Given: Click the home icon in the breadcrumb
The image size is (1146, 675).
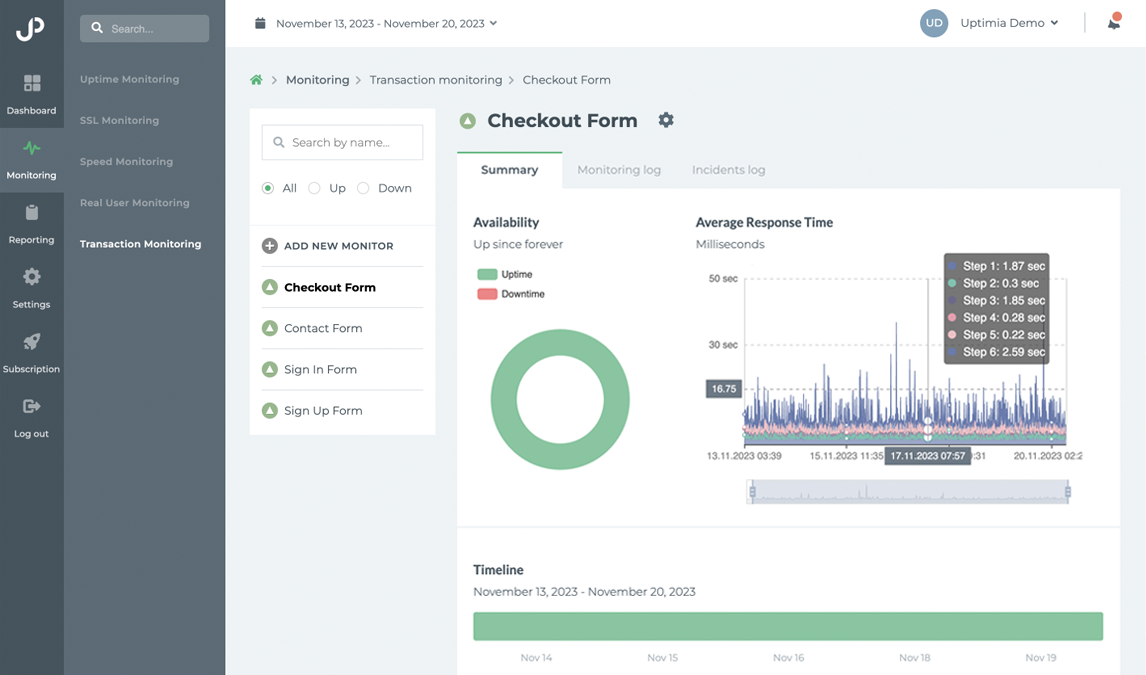Looking at the screenshot, I should coord(255,79).
